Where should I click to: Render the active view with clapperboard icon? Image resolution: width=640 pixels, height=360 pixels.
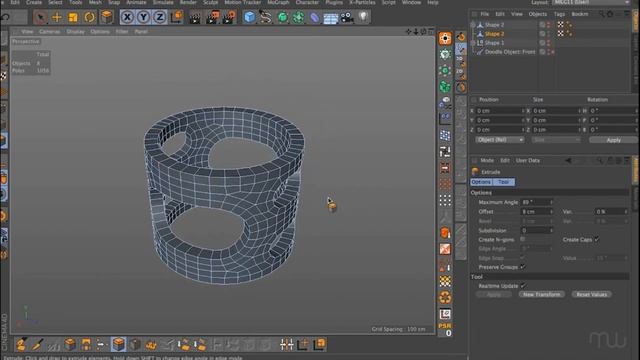[195, 17]
